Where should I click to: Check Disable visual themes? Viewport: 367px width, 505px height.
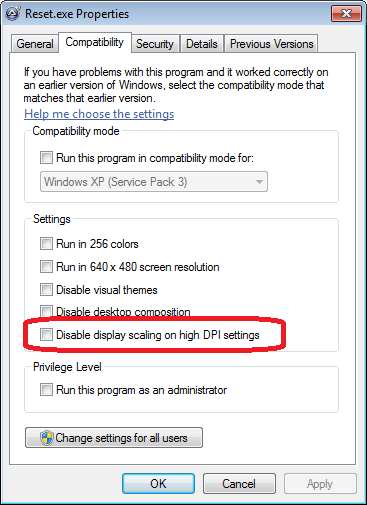[x=46, y=289]
